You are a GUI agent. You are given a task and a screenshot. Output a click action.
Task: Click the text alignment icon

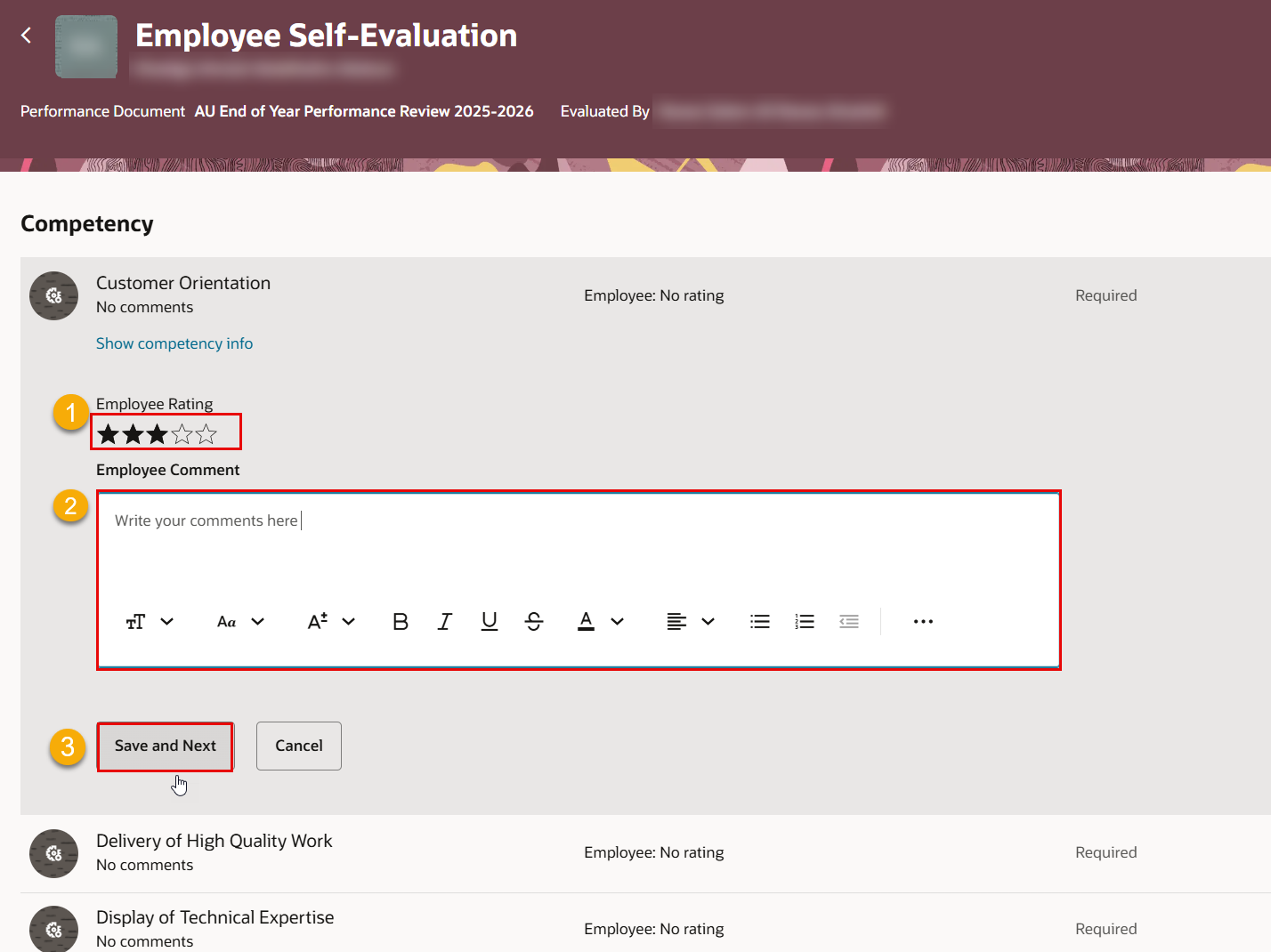click(676, 622)
